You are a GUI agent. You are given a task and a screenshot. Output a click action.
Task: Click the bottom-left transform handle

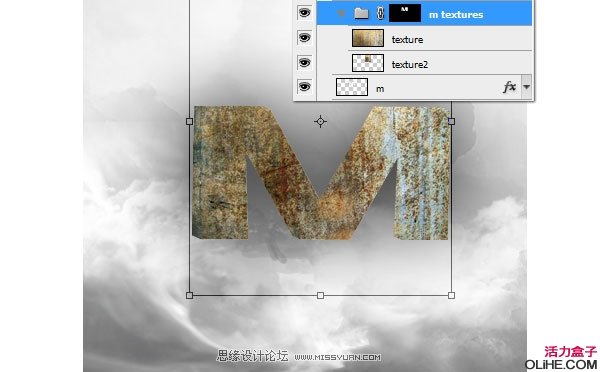tap(189, 295)
